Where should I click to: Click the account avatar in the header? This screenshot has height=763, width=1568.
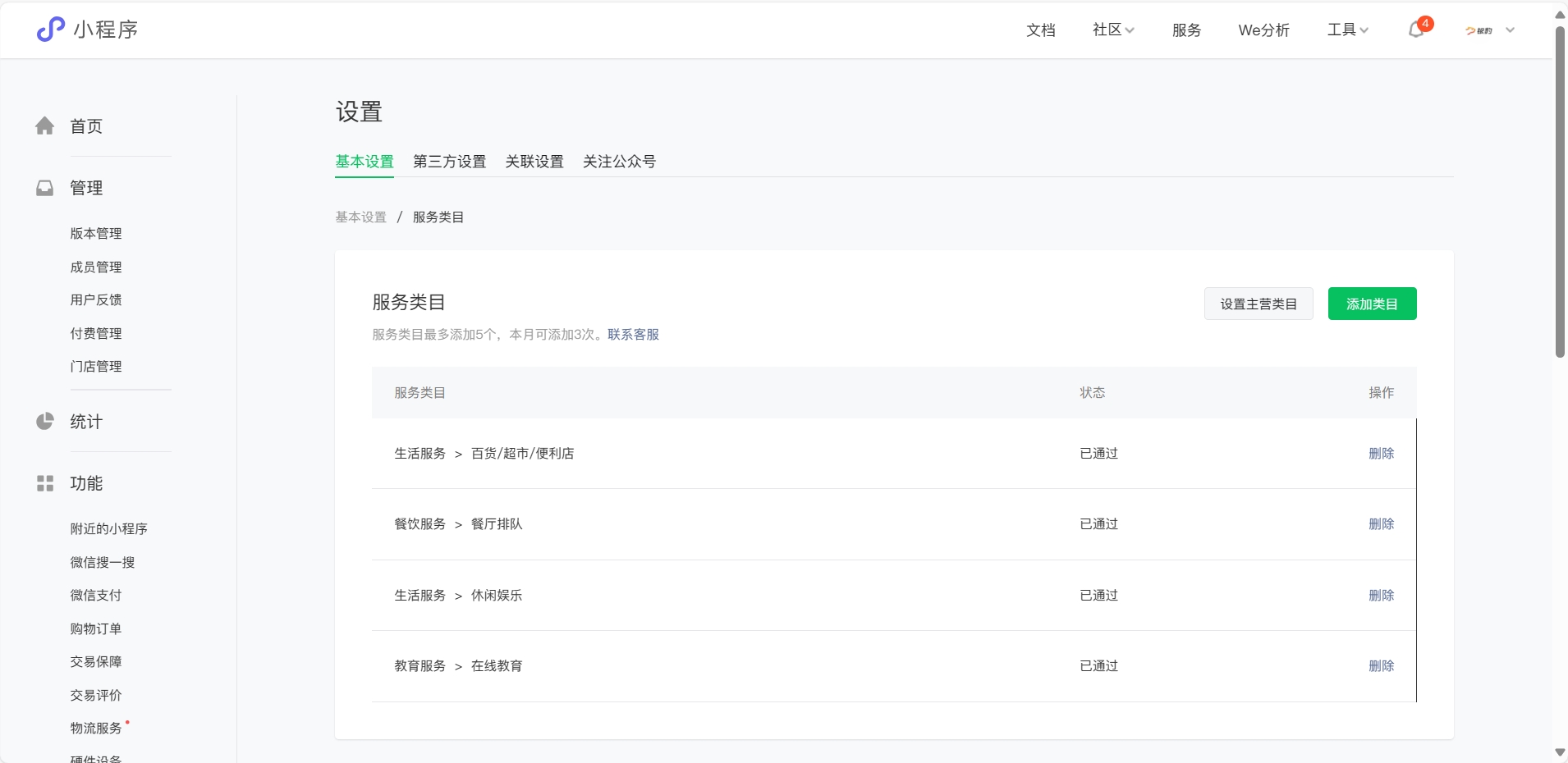[x=1479, y=30]
